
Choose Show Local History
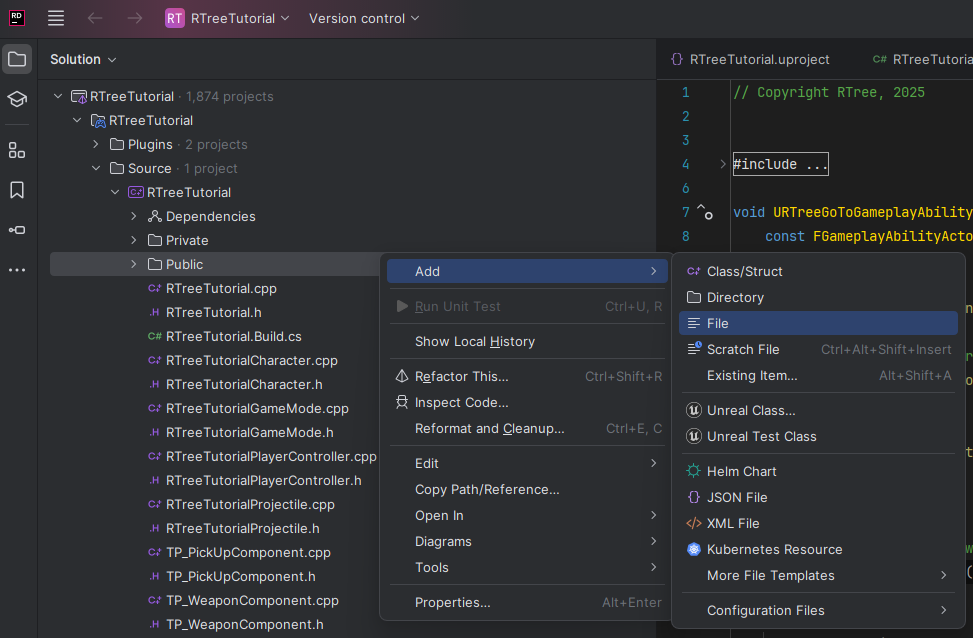click(x=527, y=341)
